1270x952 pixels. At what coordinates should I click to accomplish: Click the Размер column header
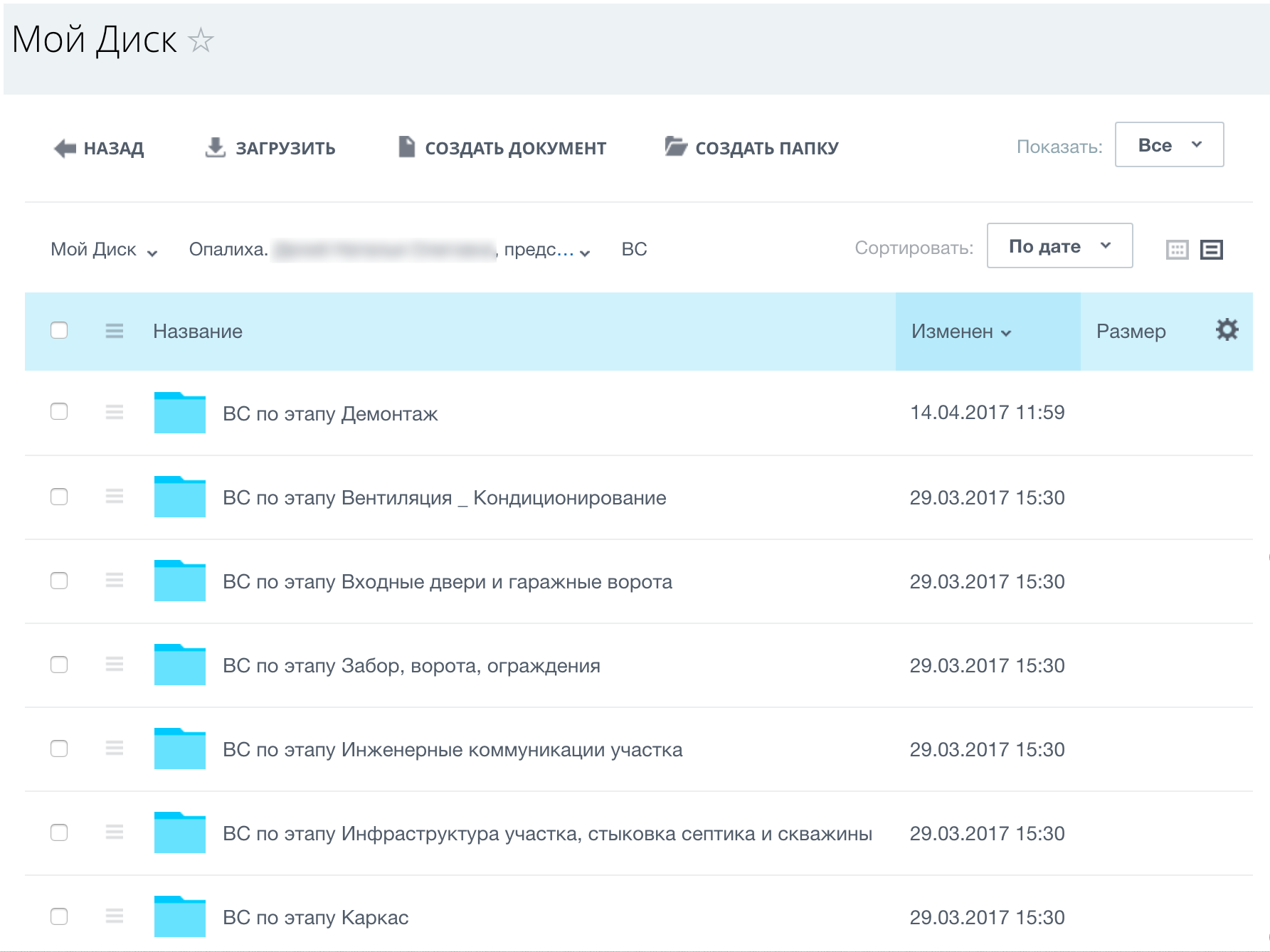(x=1131, y=332)
